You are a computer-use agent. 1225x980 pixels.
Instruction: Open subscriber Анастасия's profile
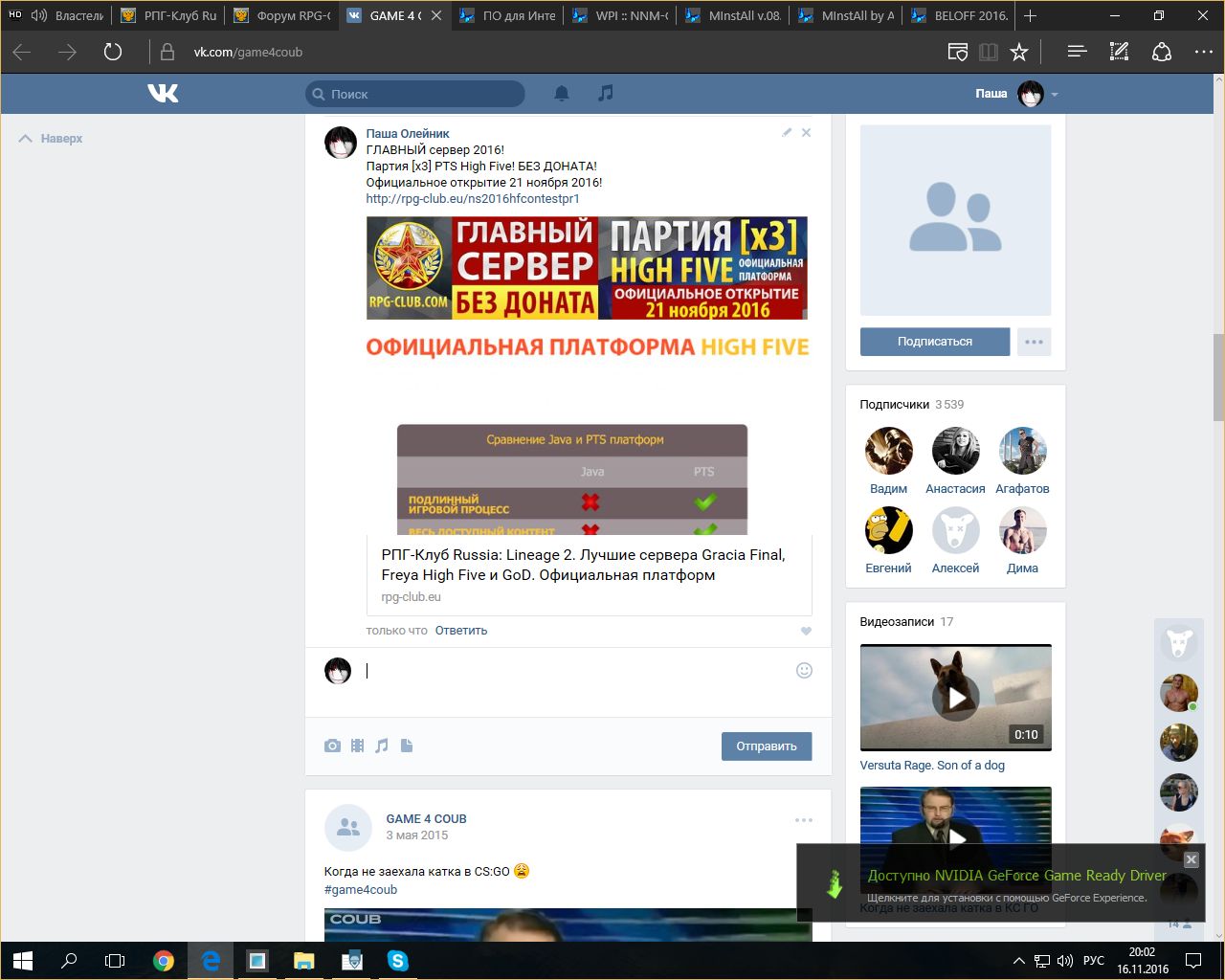click(955, 450)
